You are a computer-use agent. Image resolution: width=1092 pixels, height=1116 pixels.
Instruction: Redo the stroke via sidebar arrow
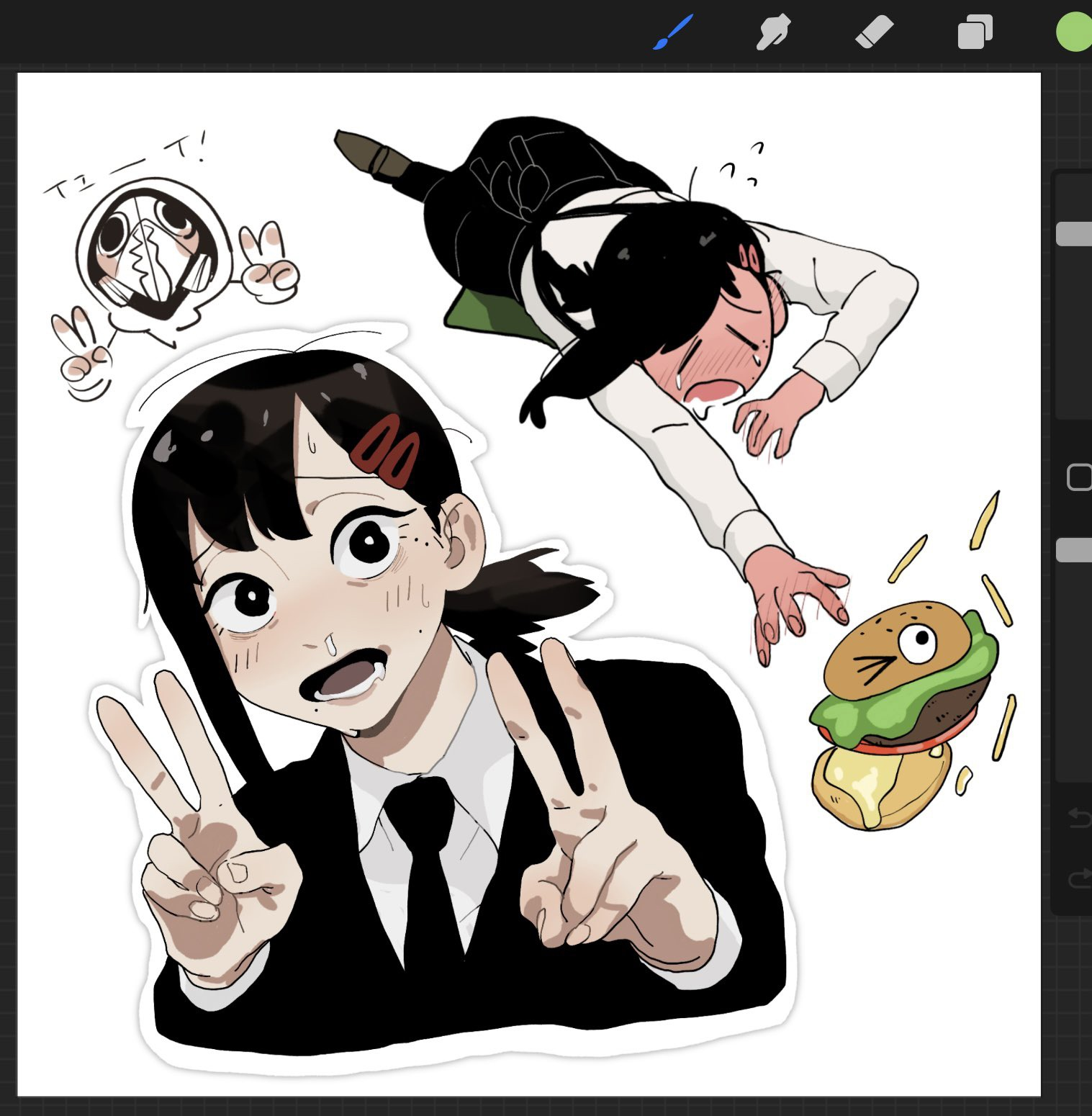1079,878
